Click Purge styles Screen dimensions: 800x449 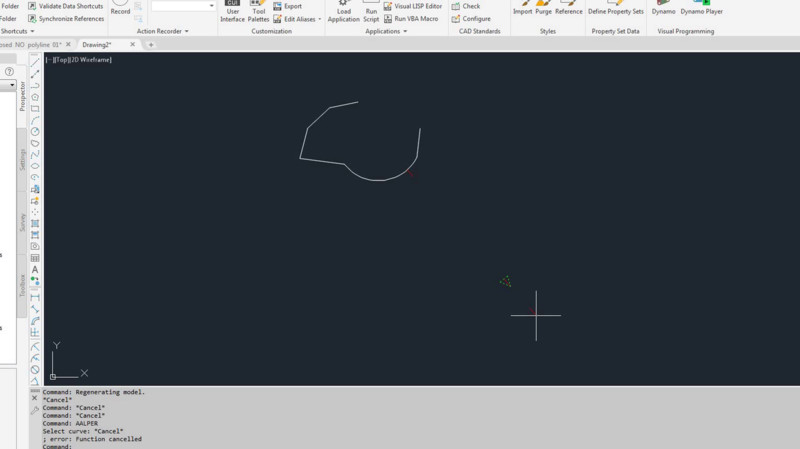coord(543,8)
